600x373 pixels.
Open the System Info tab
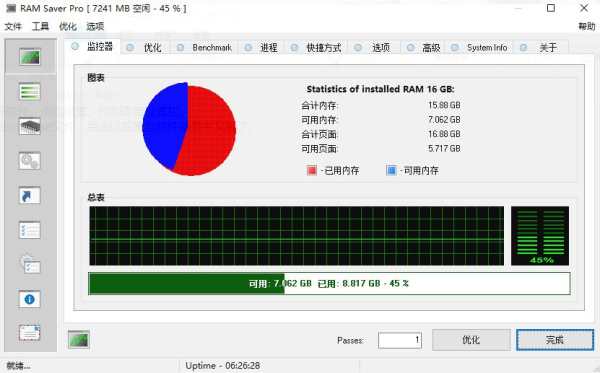[x=480, y=47]
